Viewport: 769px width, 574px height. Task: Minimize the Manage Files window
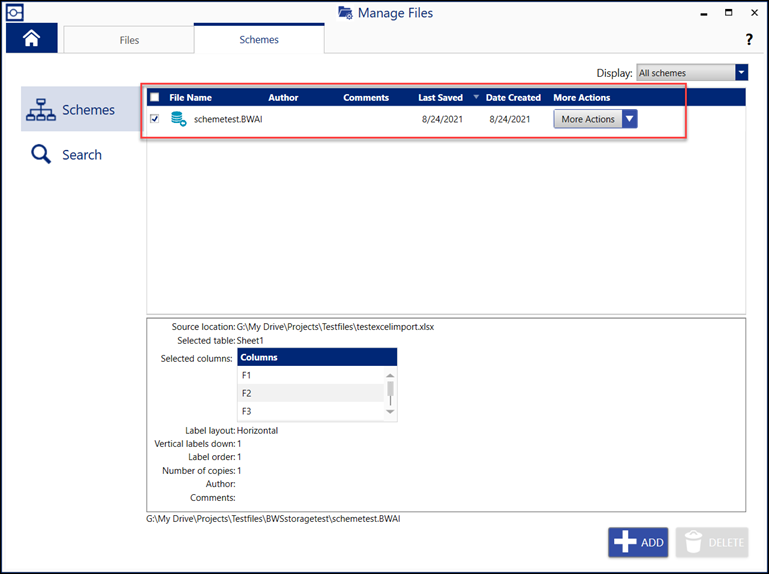point(704,13)
